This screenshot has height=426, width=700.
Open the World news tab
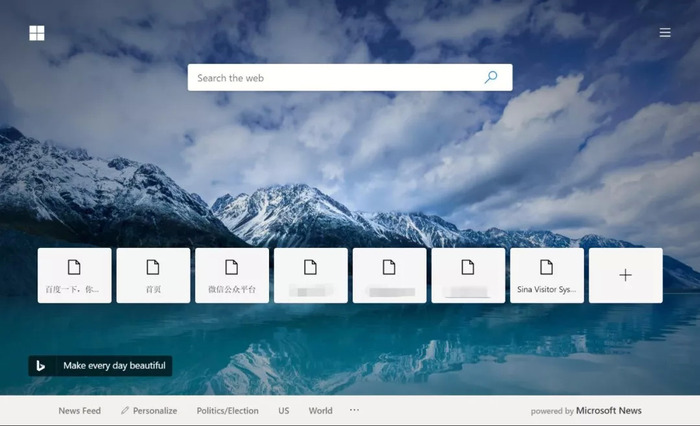[x=321, y=410]
